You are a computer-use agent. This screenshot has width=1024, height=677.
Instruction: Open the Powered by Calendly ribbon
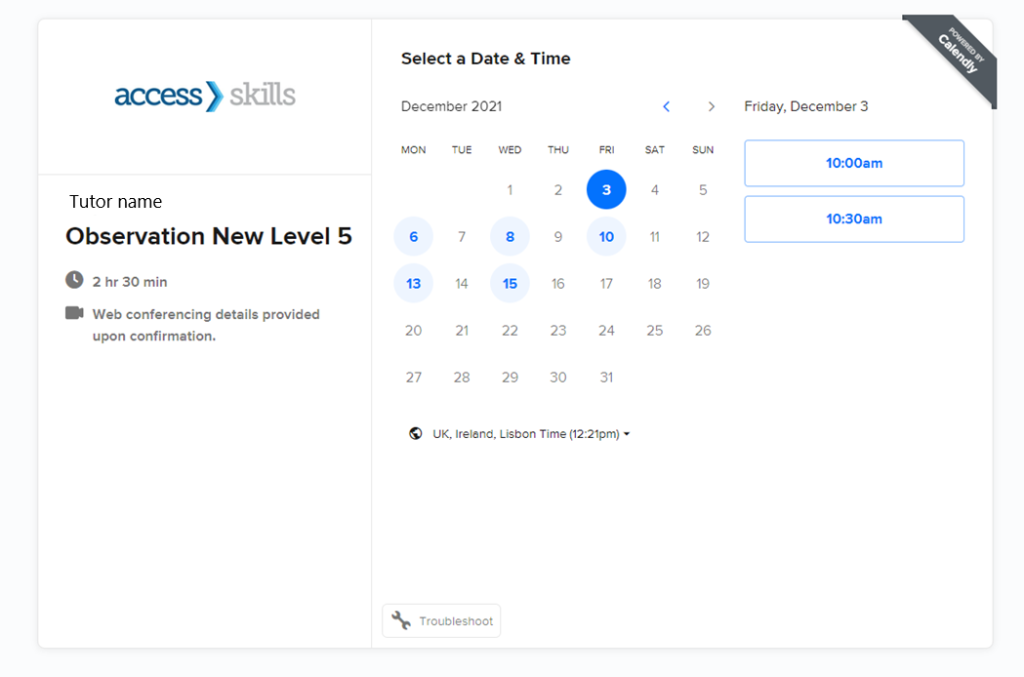pos(957,54)
